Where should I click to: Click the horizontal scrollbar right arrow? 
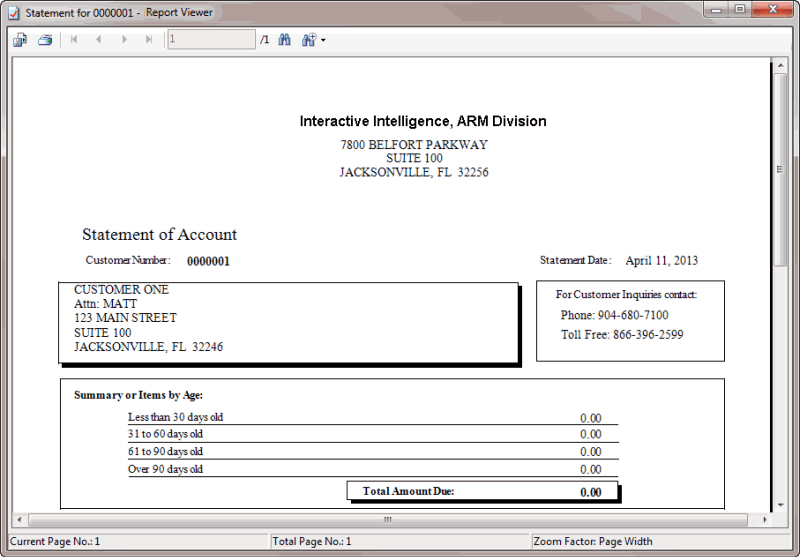763,520
